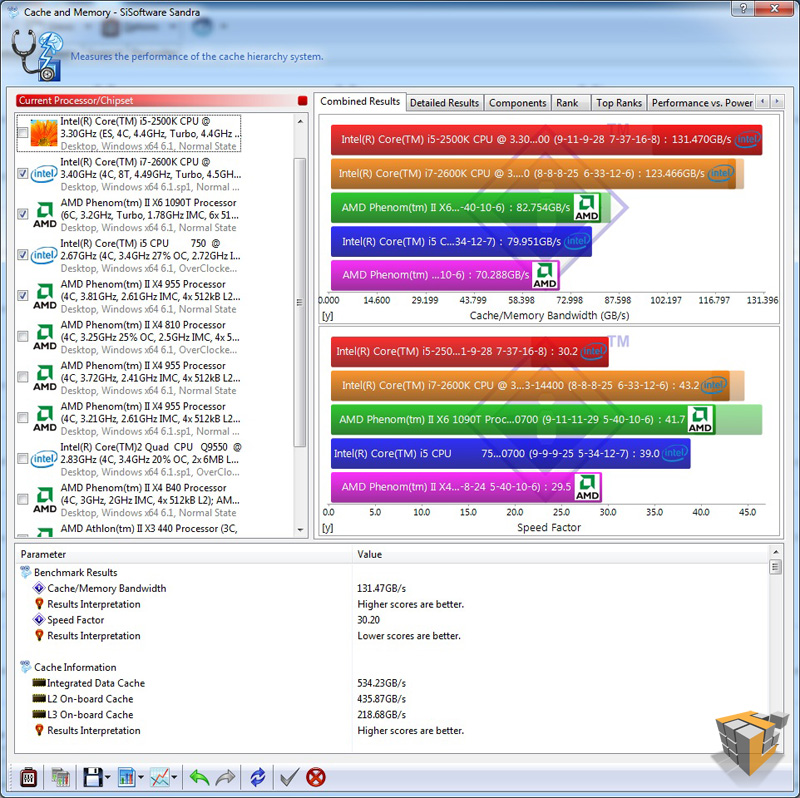The height and width of the screenshot is (798, 800).
Task: Click the red square beside Current Processor/Chipset
Action: (x=303, y=101)
